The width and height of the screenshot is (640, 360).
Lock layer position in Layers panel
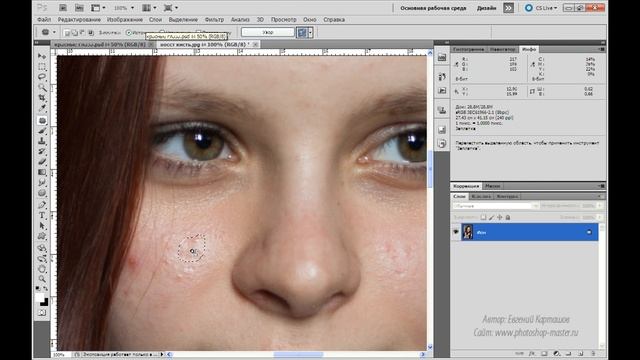(x=500, y=217)
